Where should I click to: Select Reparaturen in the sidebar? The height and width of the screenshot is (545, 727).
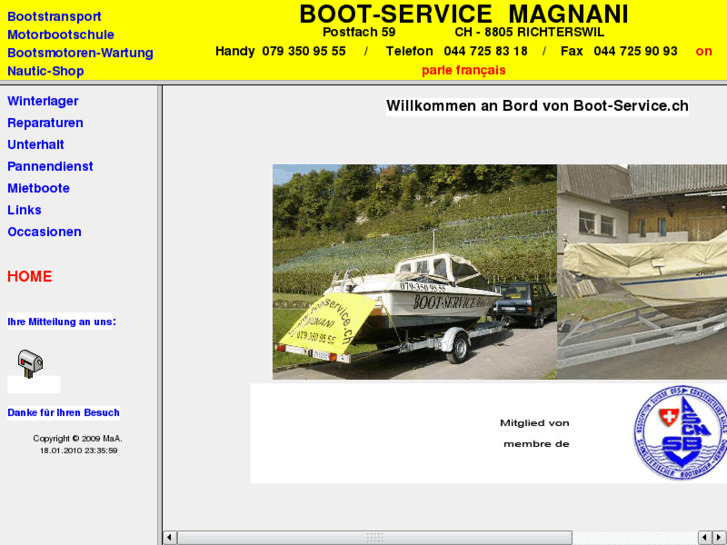pos(45,123)
